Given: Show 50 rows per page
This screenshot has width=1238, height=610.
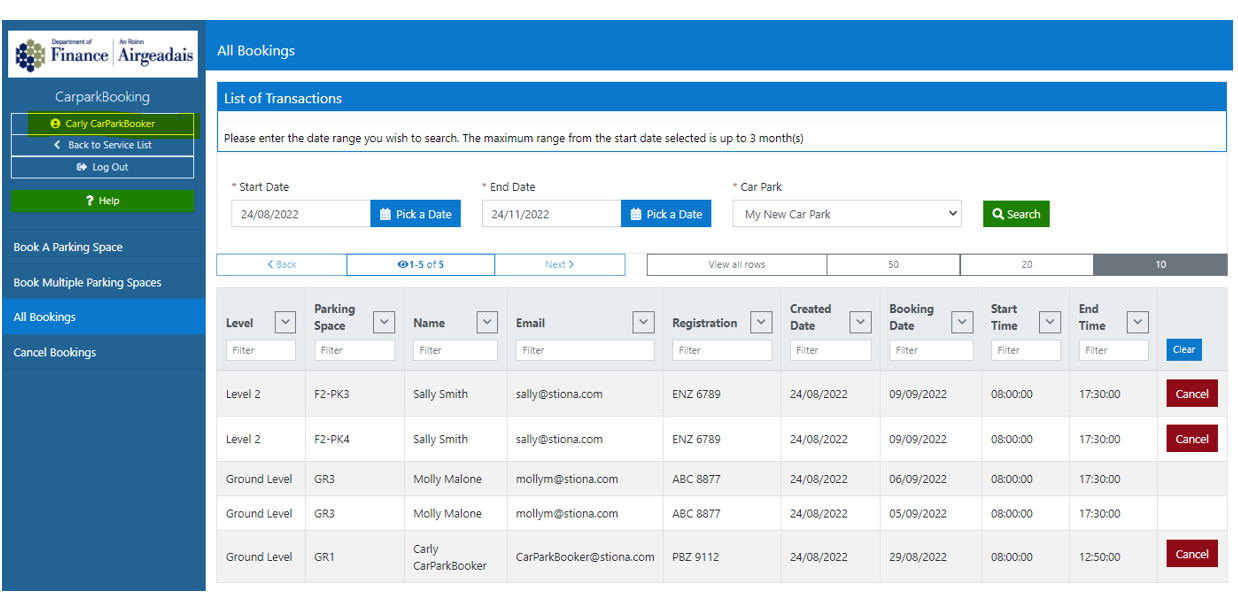Looking at the screenshot, I should [x=893, y=265].
